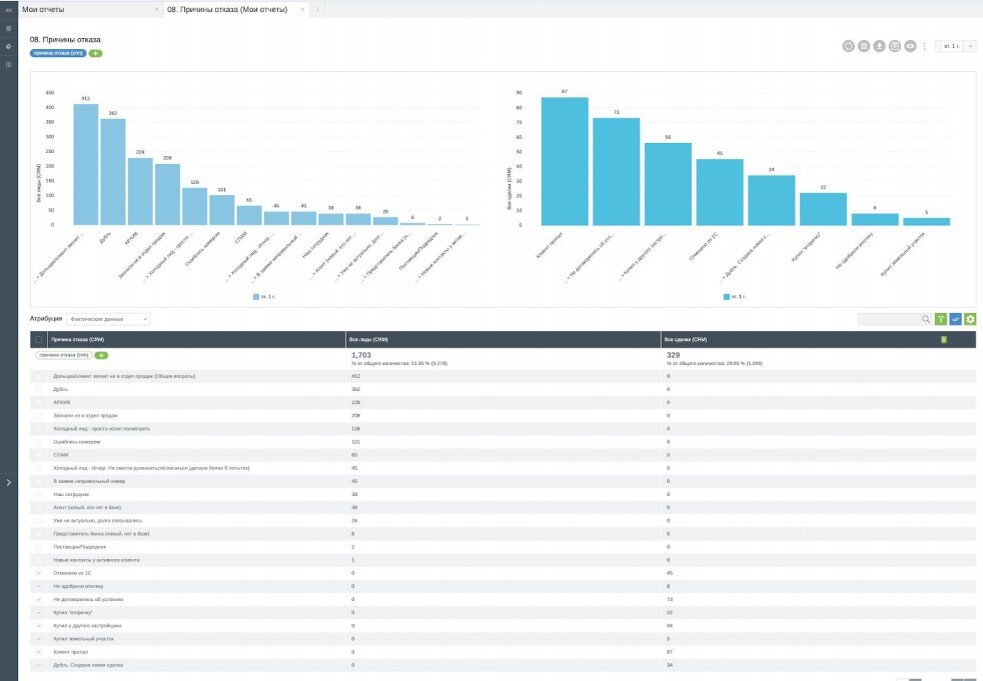Close the 'Мои отчеты' tab
Image resolution: width=983 pixels, height=681 pixels.
156,9
